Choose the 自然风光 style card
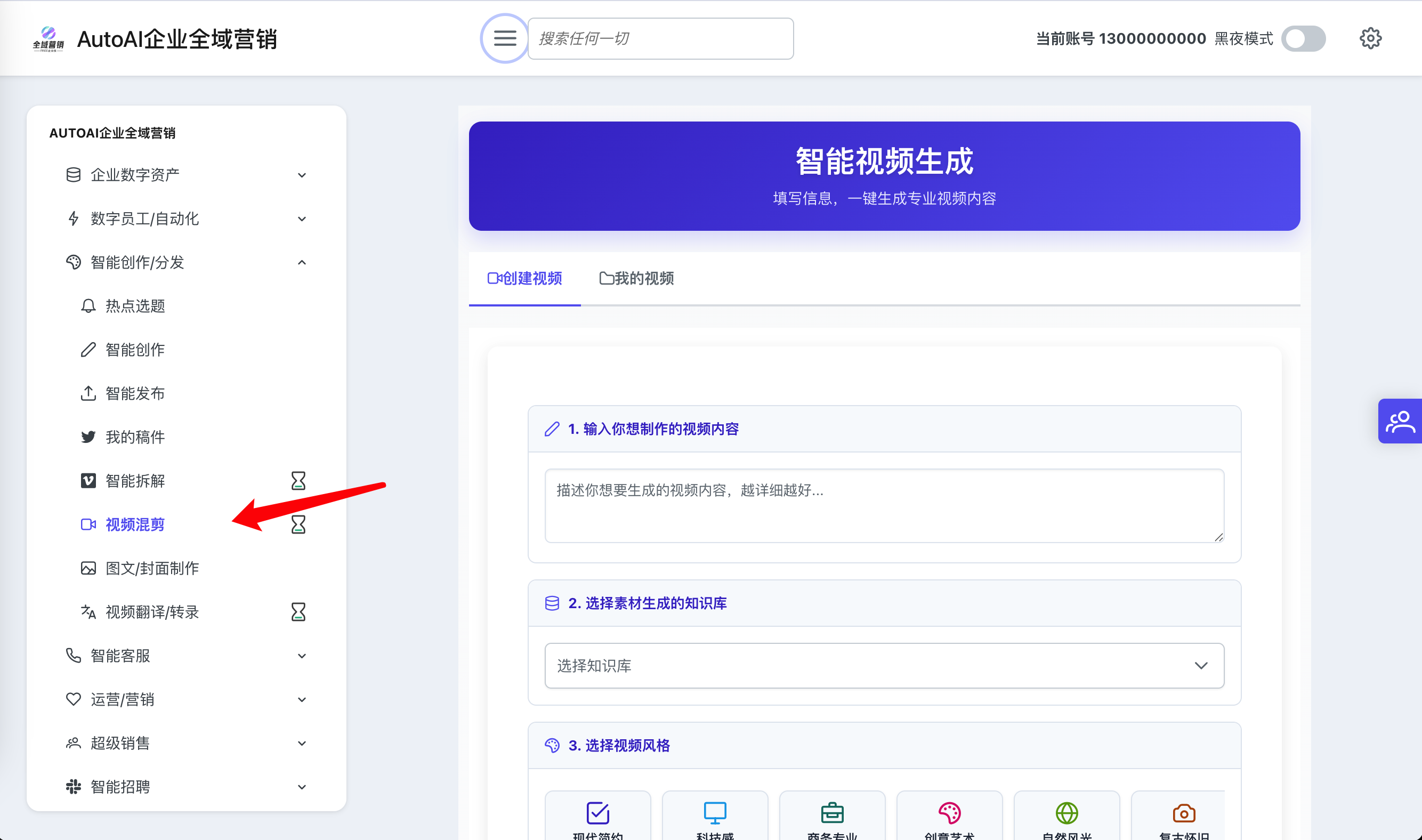The height and width of the screenshot is (840, 1422). (x=1066, y=815)
